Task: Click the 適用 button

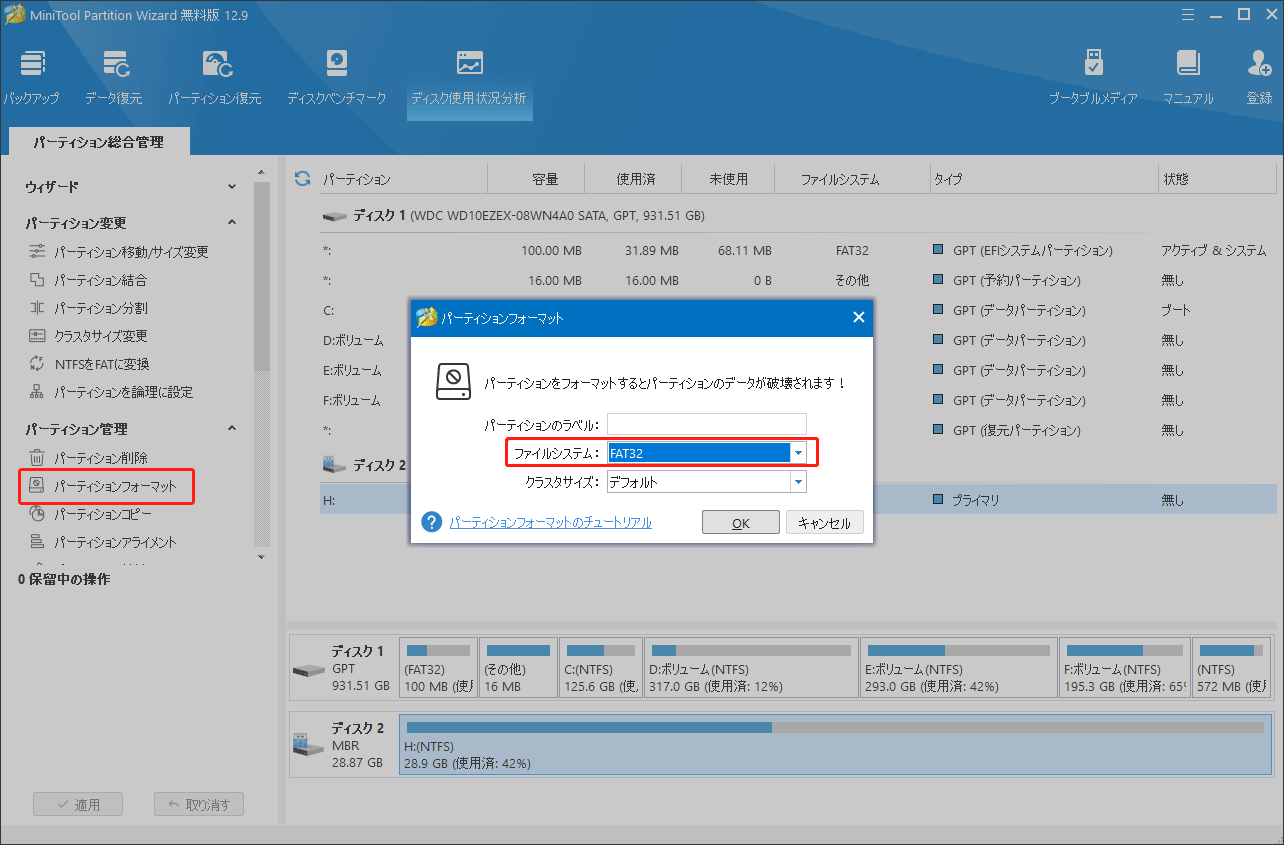Action: (x=77, y=804)
